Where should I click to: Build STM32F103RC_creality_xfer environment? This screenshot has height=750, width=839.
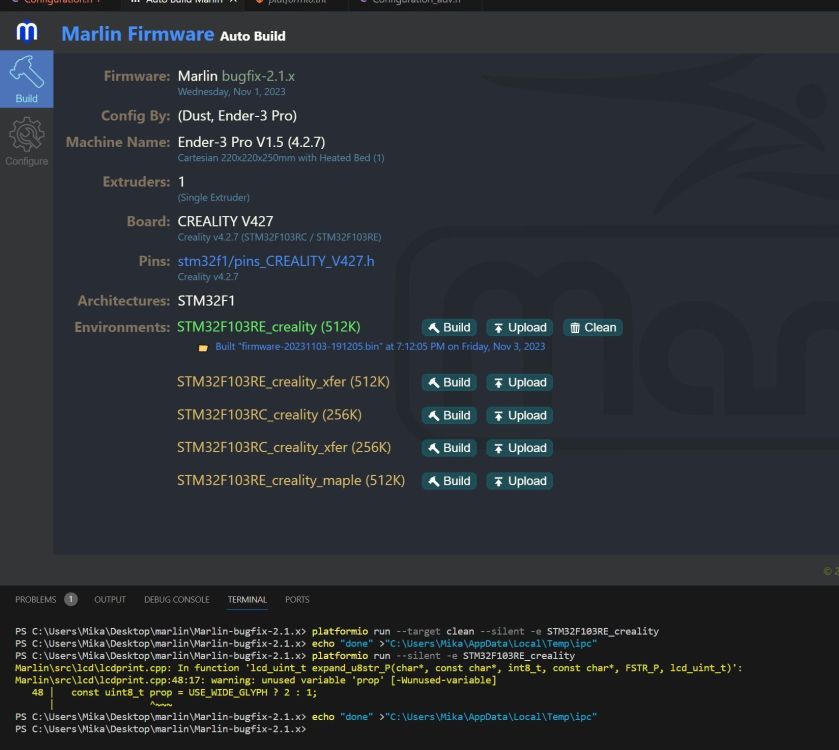coord(449,448)
